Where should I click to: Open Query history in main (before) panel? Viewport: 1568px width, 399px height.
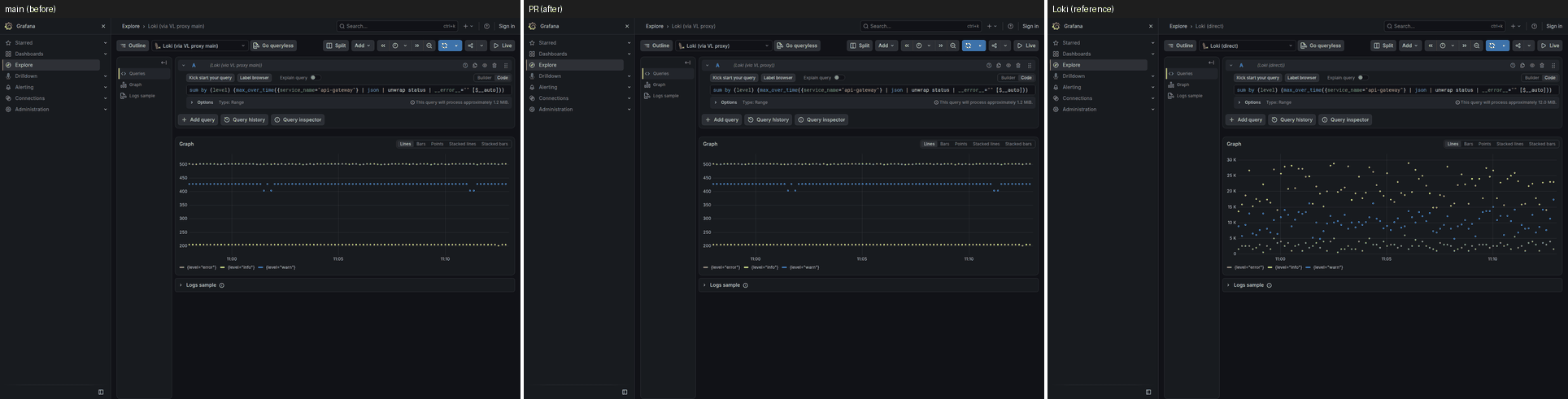[245, 119]
